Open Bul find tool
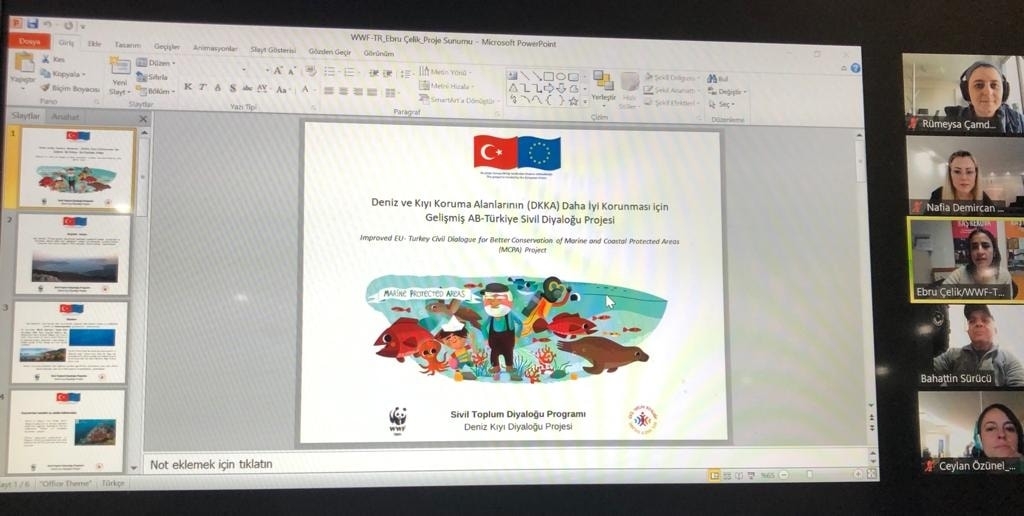The height and width of the screenshot is (516, 1024). pyautogui.click(x=718, y=78)
